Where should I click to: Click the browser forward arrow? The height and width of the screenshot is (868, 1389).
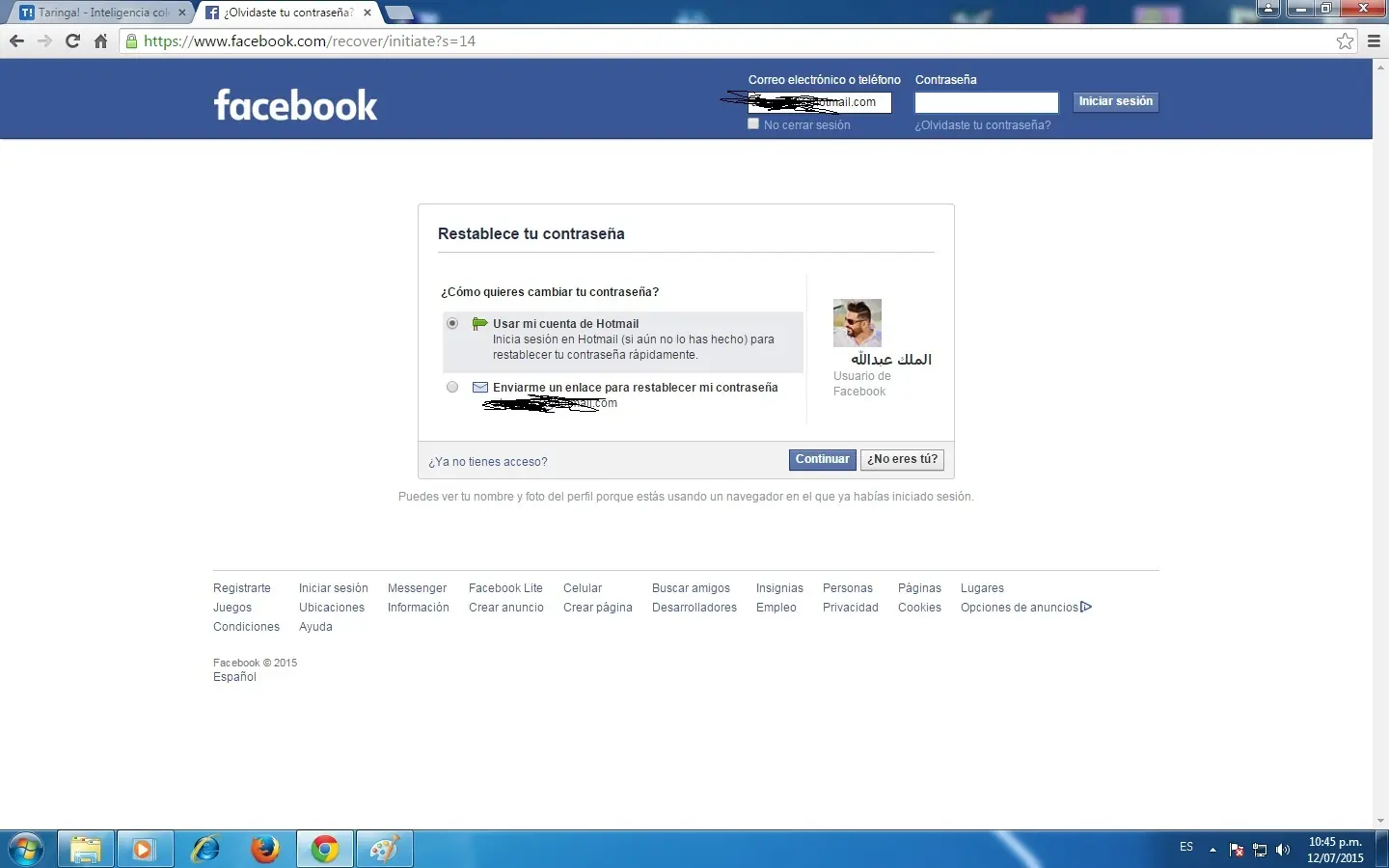(x=44, y=41)
